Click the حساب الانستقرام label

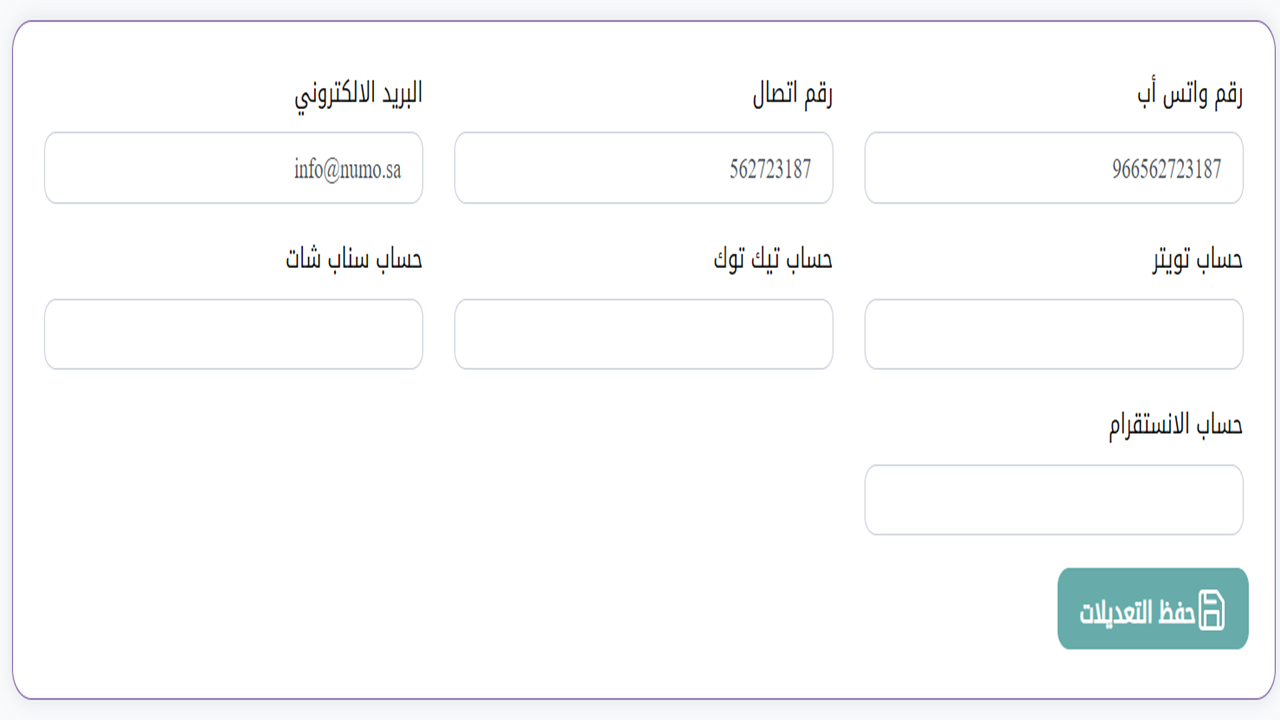coord(1175,425)
